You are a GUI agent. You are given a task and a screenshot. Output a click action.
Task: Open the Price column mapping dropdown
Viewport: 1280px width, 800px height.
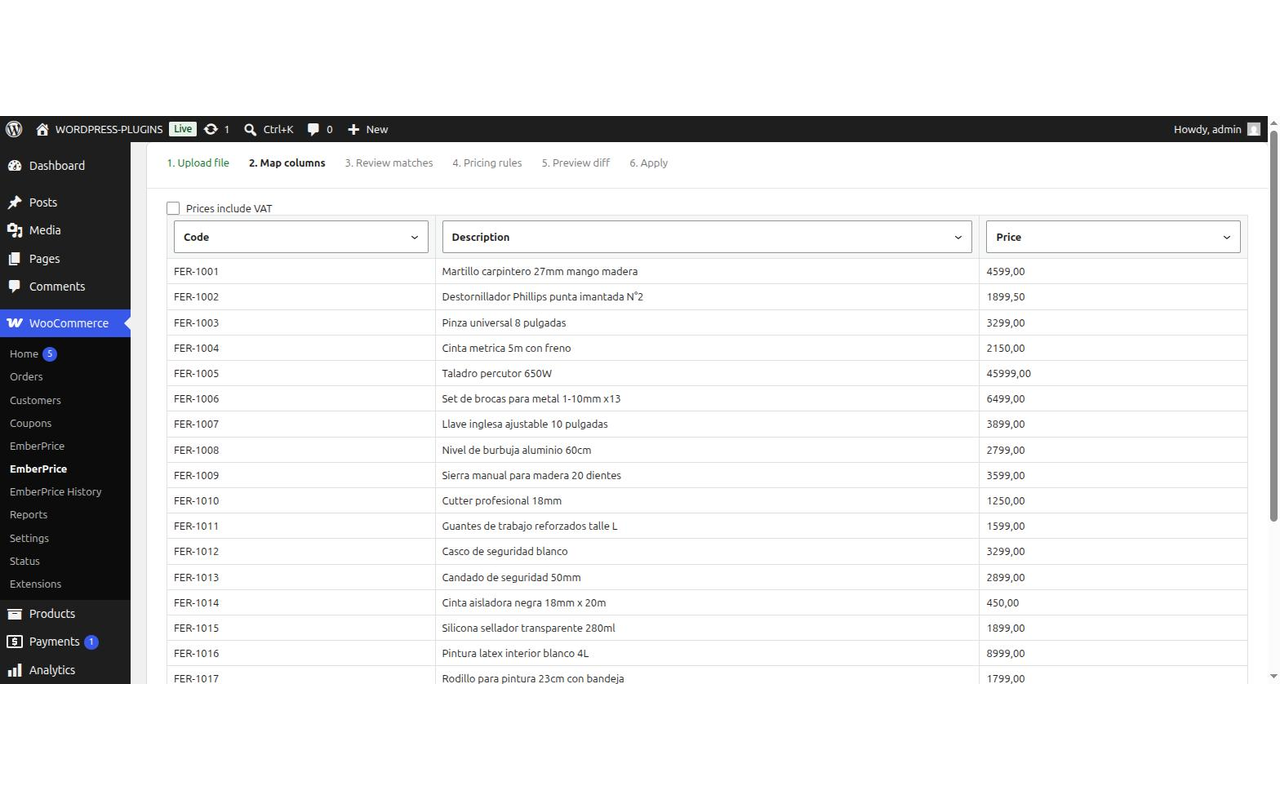point(1113,237)
